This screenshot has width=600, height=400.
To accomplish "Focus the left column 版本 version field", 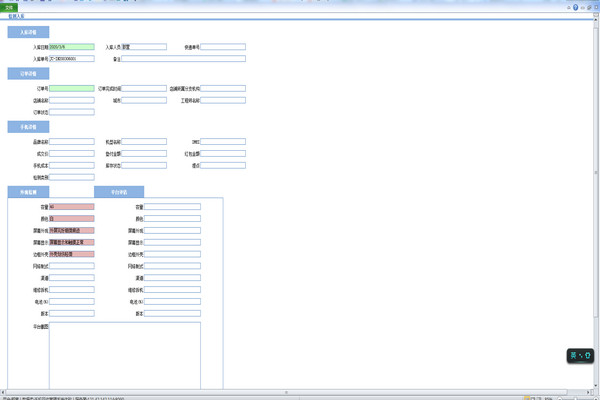I will pyautogui.click(x=72, y=313).
